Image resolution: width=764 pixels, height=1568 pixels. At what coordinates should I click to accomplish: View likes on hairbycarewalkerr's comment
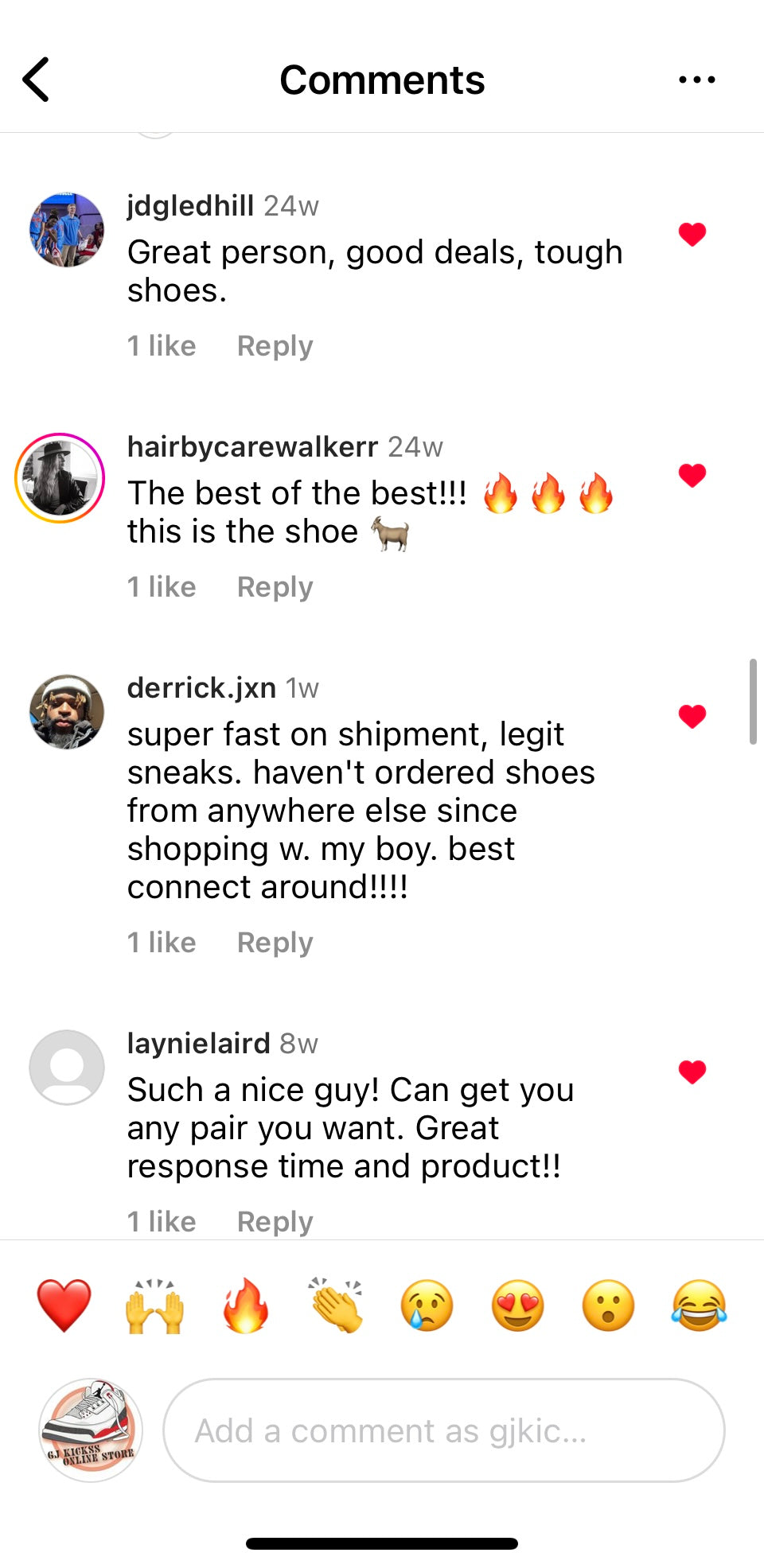click(x=162, y=587)
